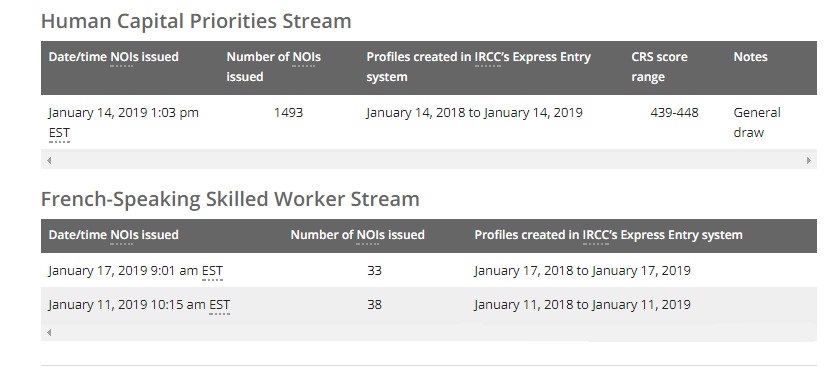Click January 11, 2019 10:15 am cell
Viewport: 840px width, 369px height.
139,305
